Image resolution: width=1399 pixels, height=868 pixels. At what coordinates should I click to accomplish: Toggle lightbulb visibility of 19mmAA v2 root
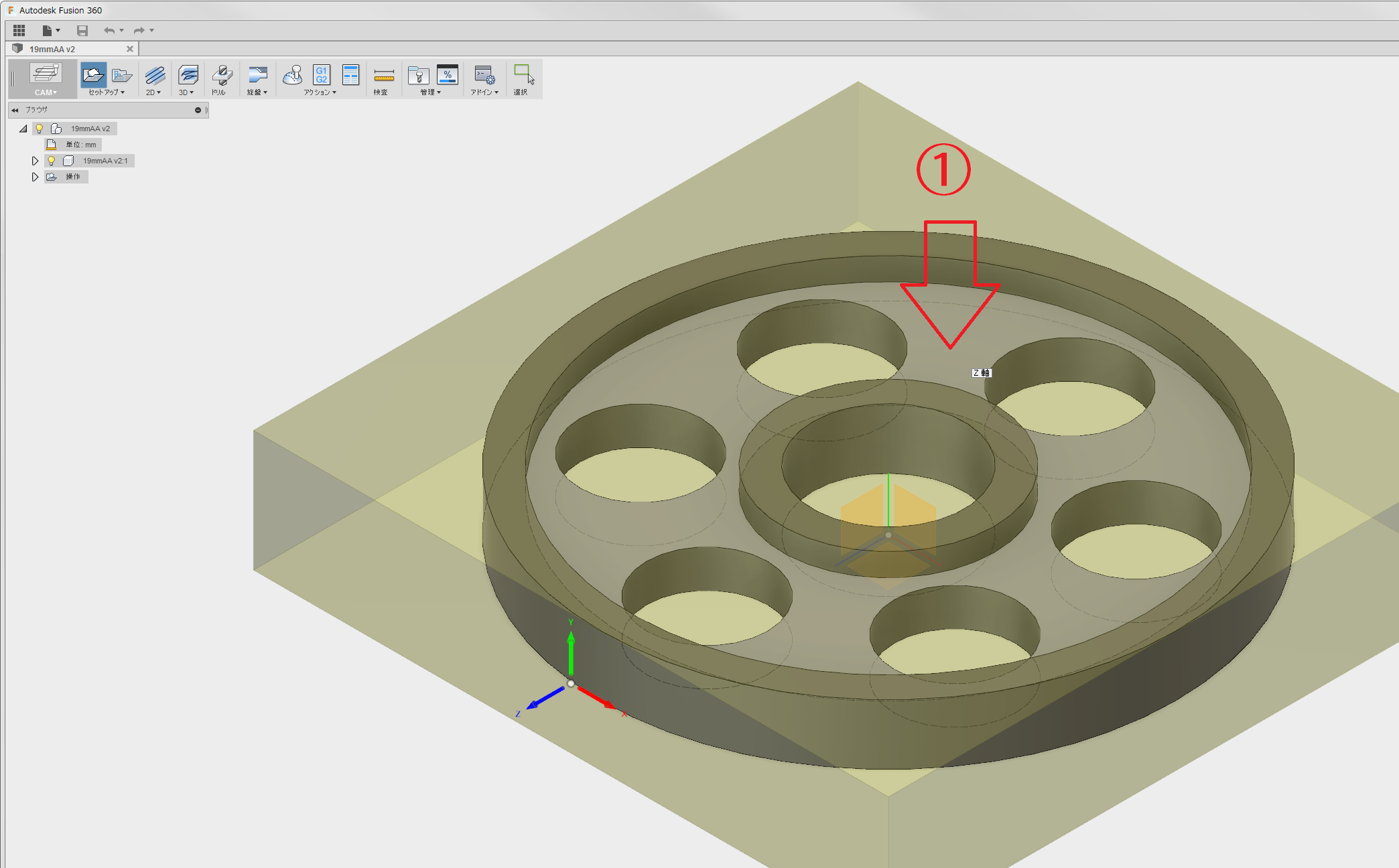point(40,129)
